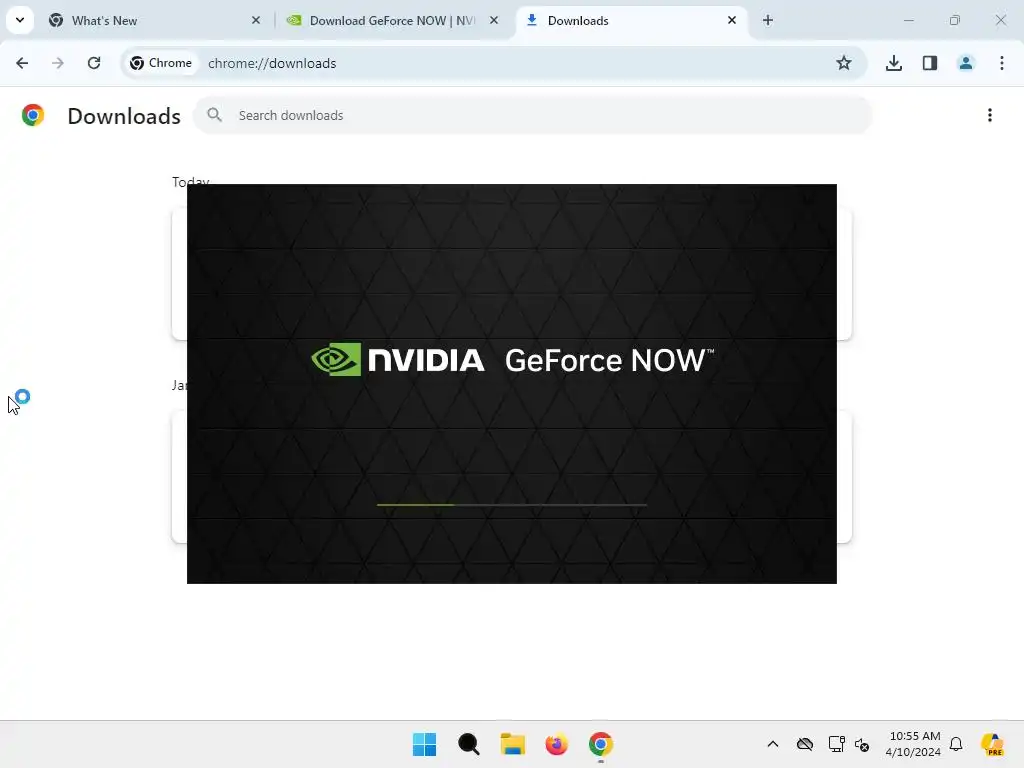Close the What's New tab
Viewport: 1024px width, 768px height.
256,21
